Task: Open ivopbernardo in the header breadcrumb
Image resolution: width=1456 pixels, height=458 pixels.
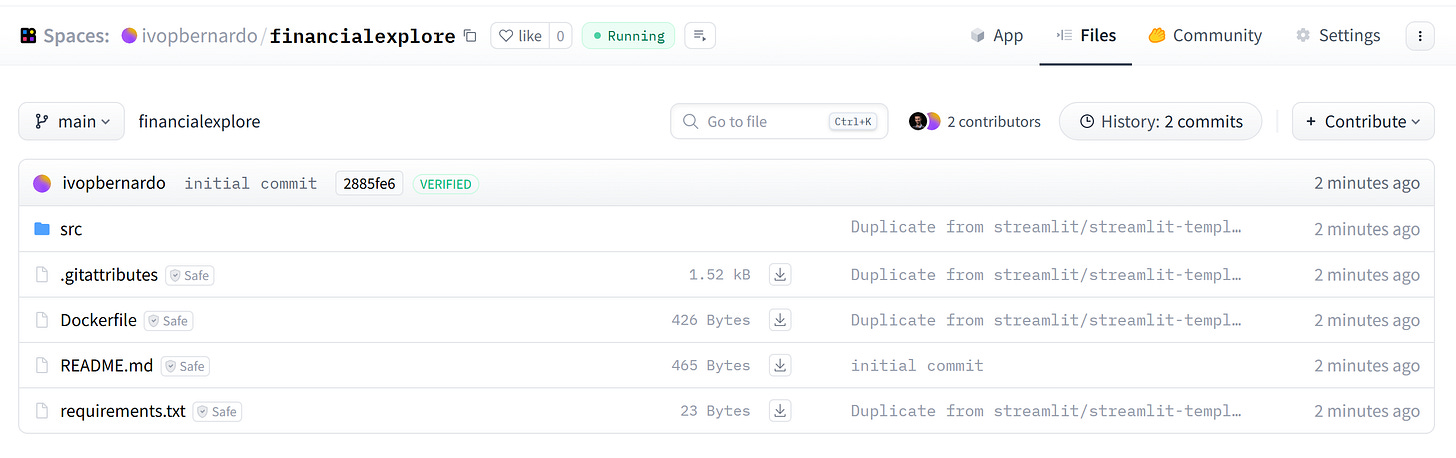Action: point(199,36)
